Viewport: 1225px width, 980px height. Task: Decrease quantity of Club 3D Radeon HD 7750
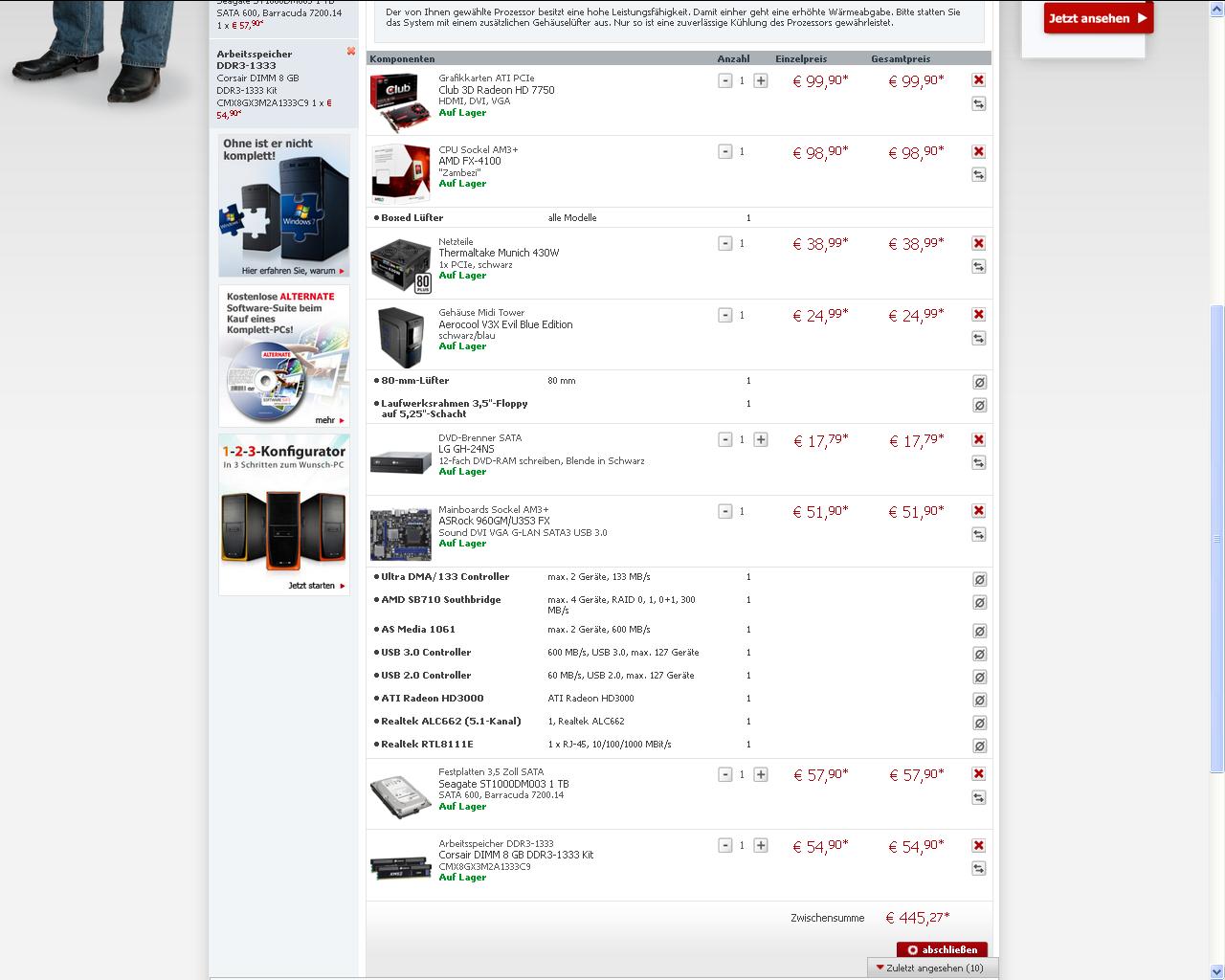click(724, 80)
